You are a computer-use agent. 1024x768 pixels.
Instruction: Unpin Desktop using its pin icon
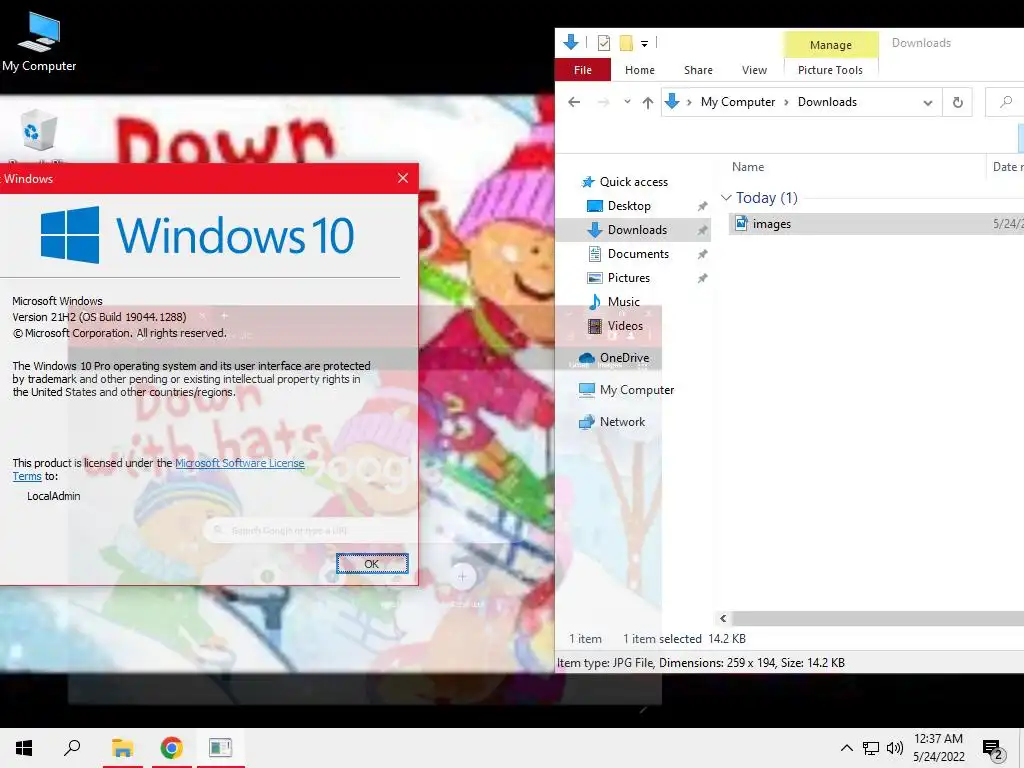click(702, 206)
